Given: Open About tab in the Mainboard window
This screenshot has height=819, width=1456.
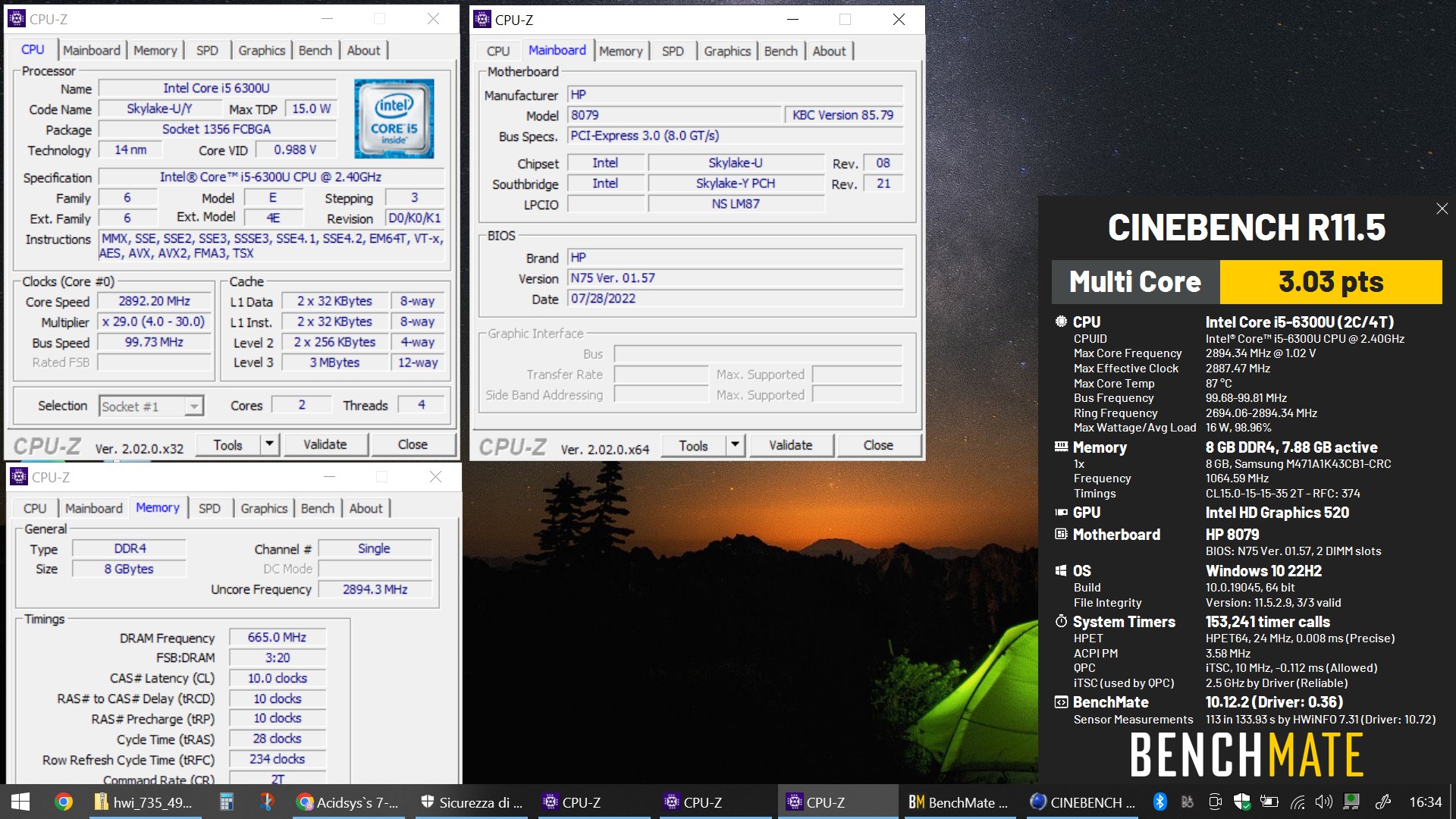Looking at the screenshot, I should [x=829, y=51].
